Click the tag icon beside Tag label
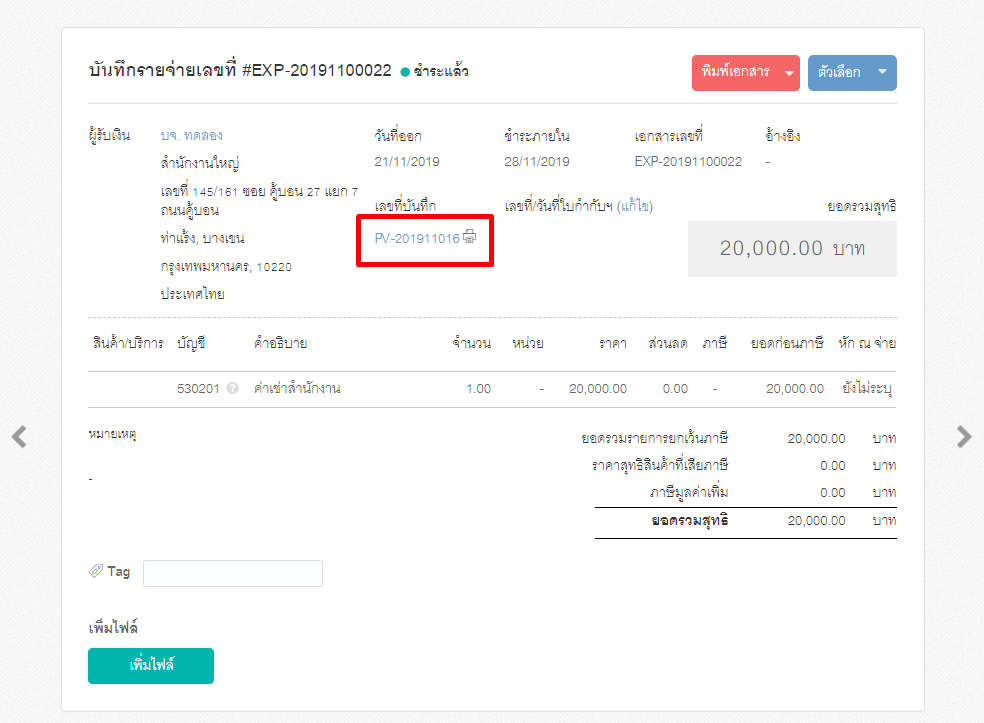 (95, 570)
